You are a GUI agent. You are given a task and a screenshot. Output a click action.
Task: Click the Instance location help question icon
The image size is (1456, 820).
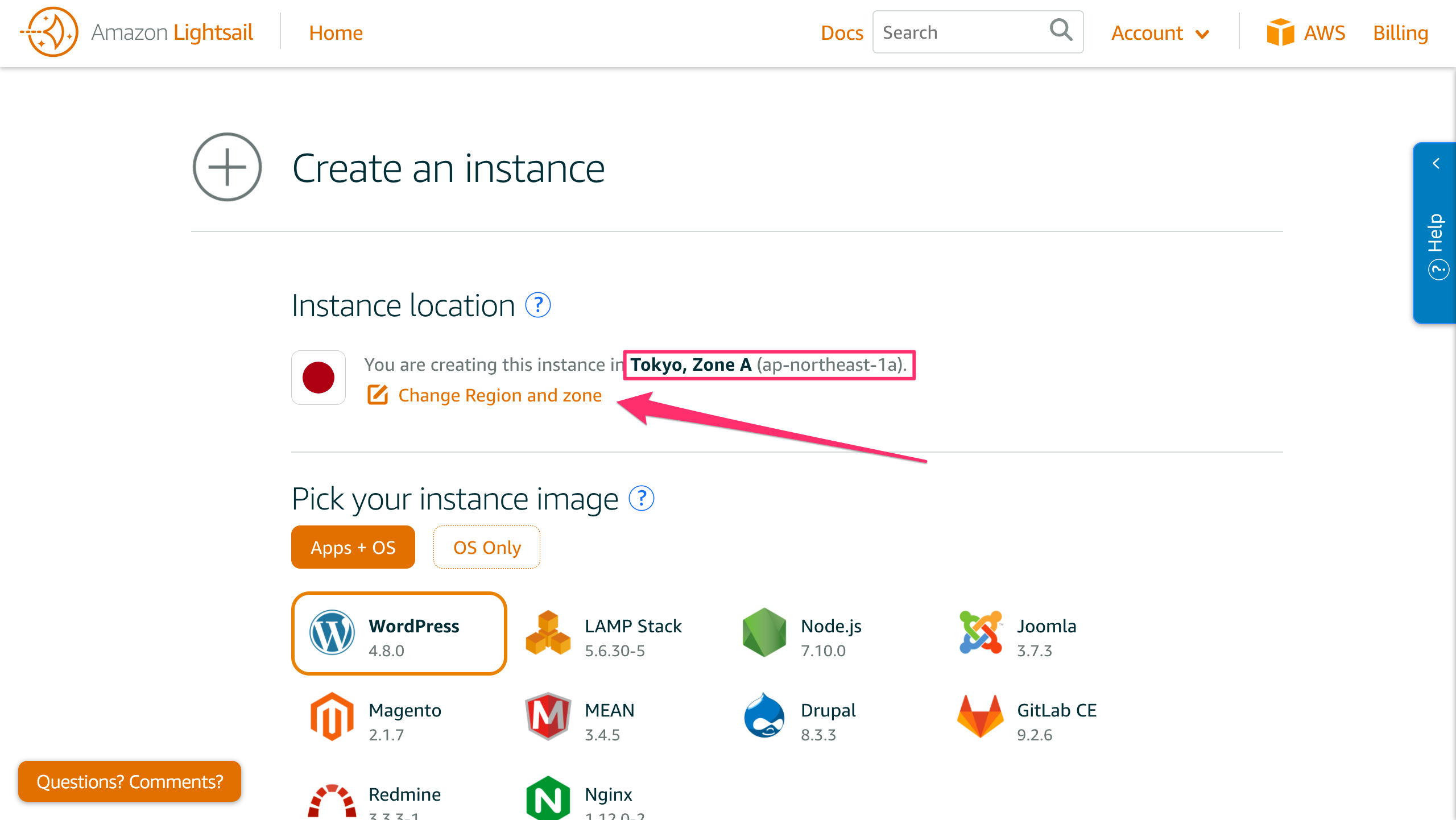pos(537,305)
